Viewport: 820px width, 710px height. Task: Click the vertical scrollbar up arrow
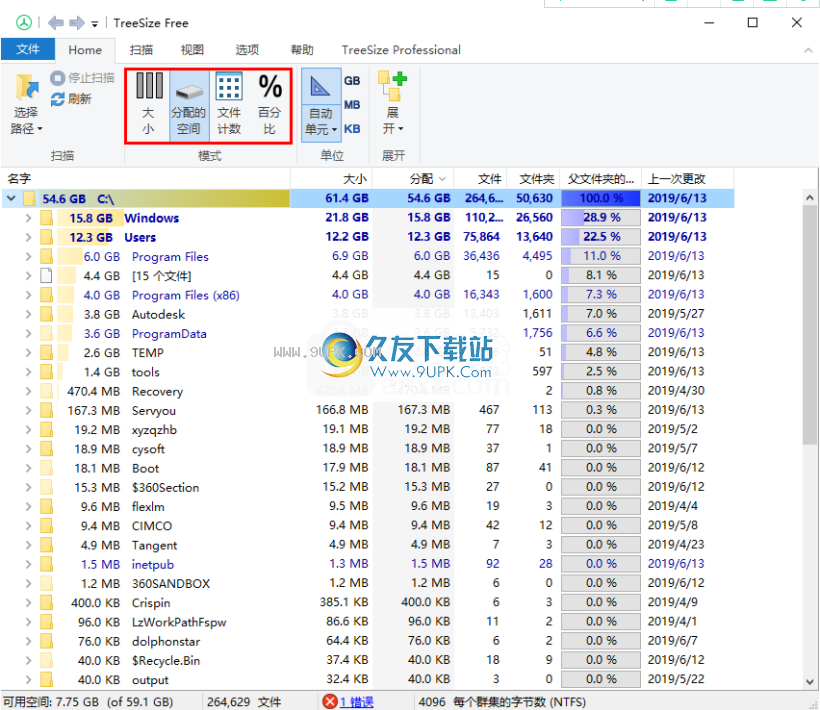point(810,198)
